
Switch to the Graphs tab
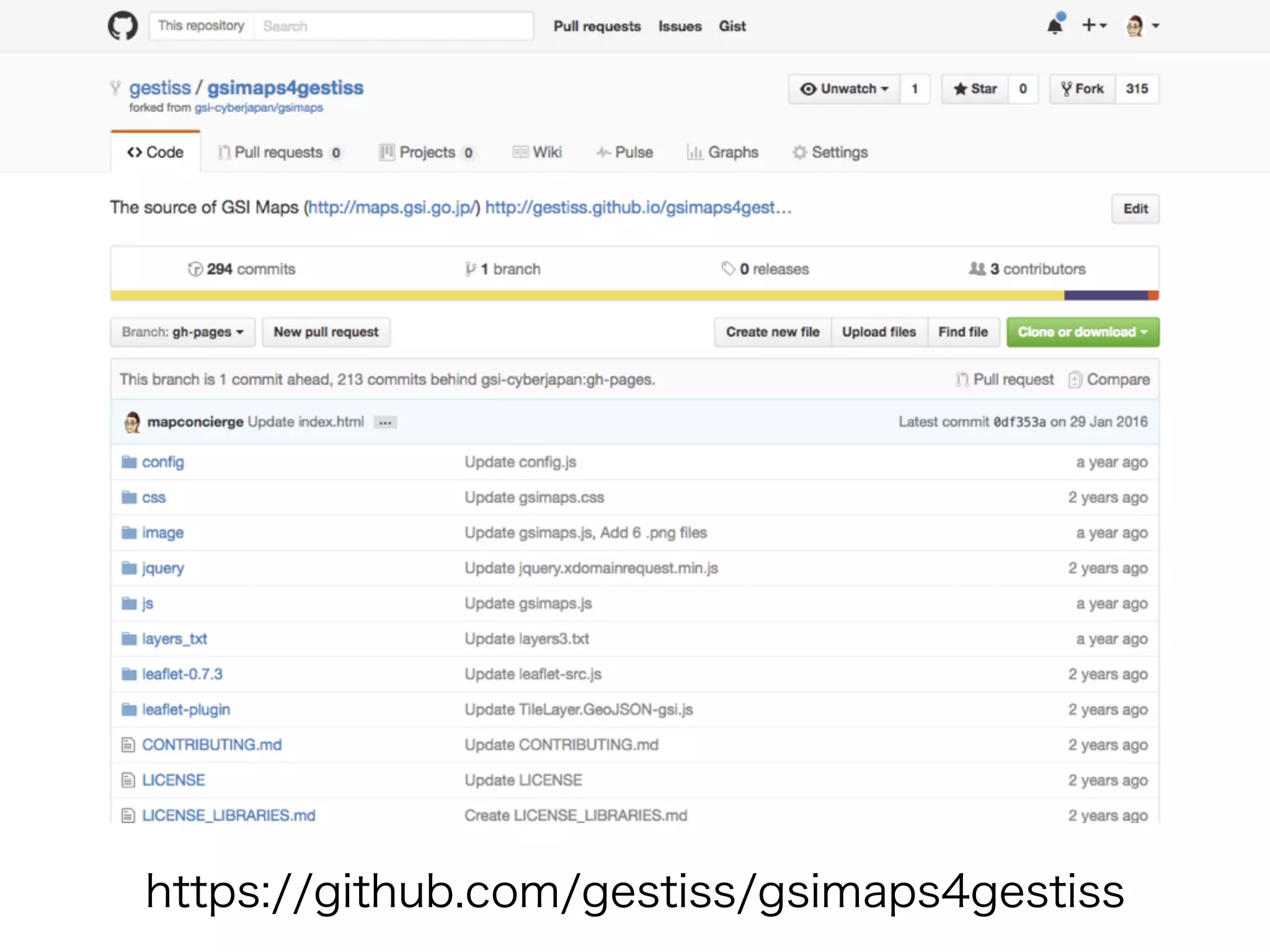pos(722,152)
